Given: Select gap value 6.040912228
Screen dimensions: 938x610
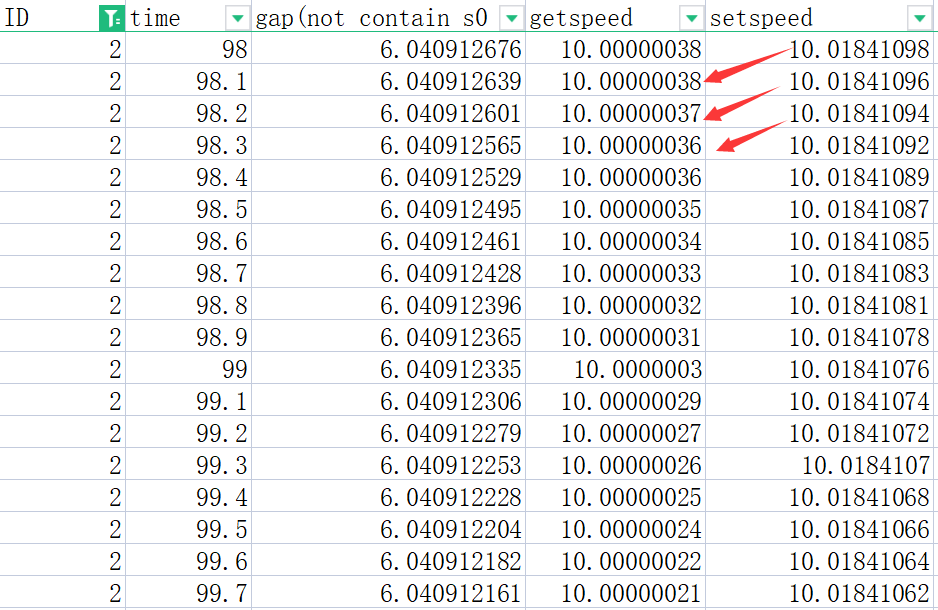Looking at the screenshot, I should 388,496.
